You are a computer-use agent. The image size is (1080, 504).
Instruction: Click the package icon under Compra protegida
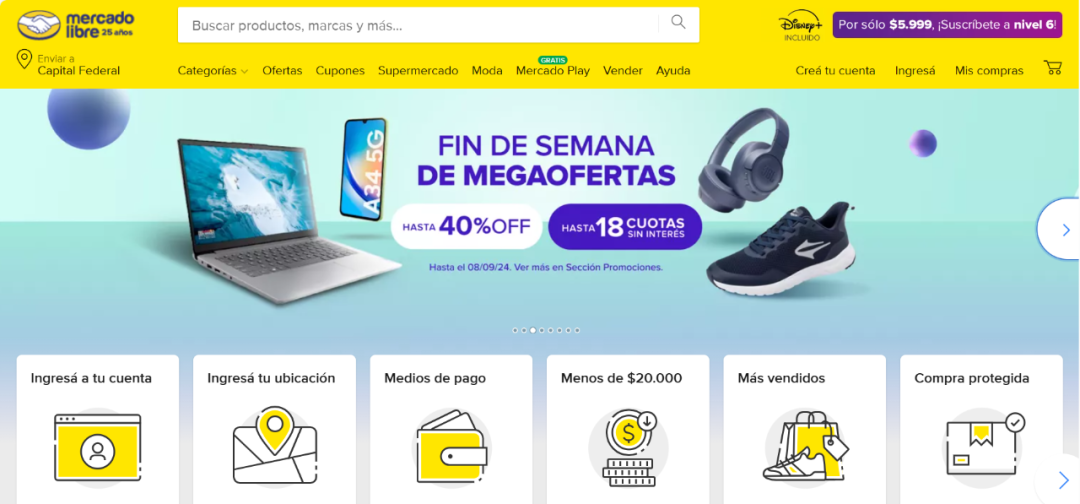coord(983,445)
